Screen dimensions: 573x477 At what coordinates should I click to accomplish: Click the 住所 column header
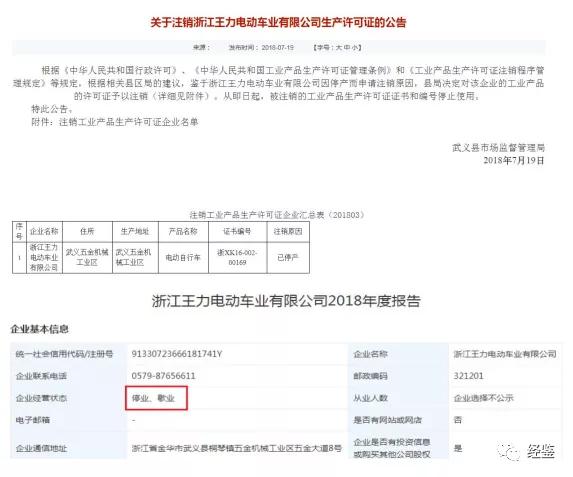click(87, 232)
